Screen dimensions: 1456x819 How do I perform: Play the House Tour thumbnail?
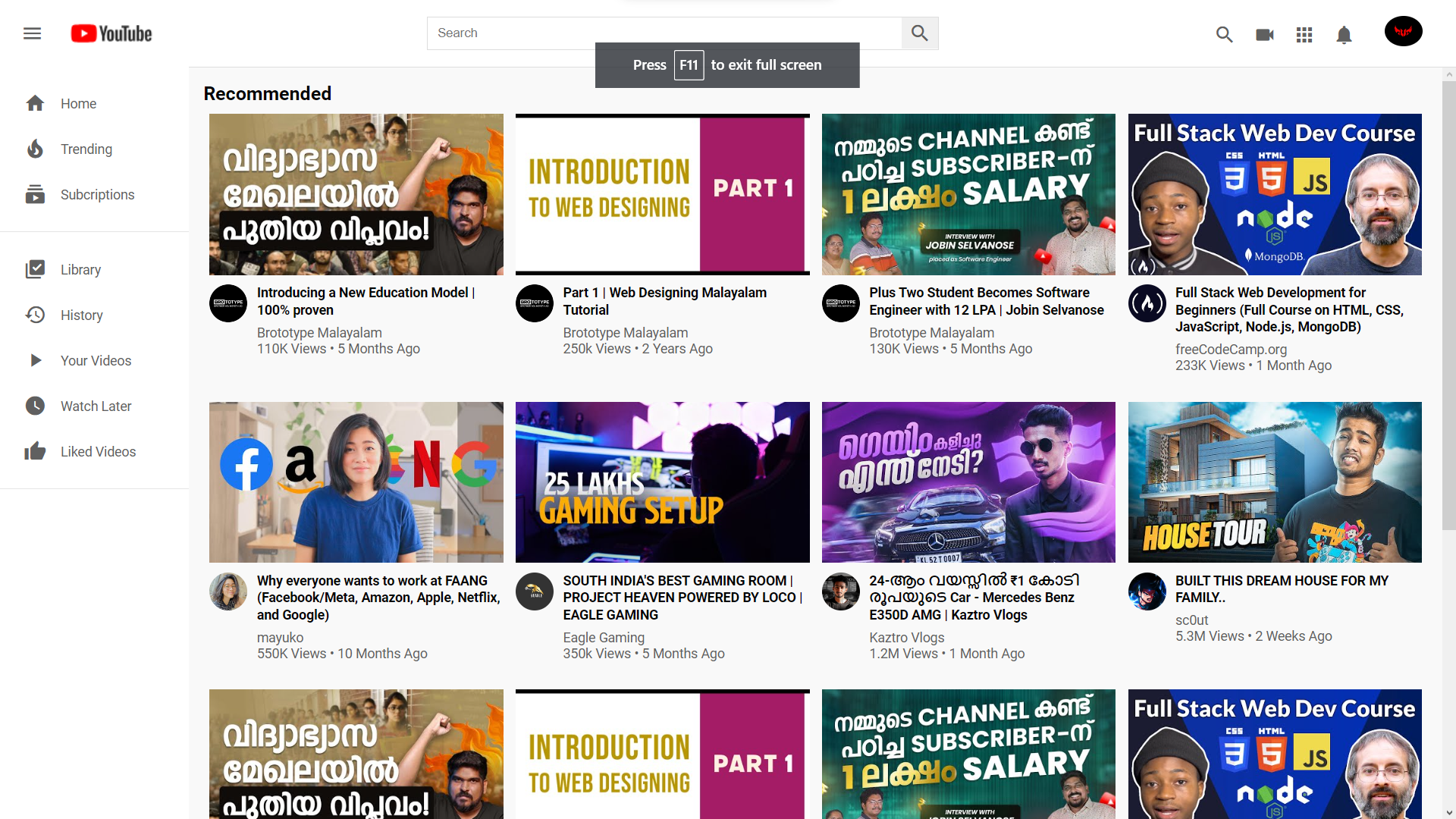(x=1275, y=482)
